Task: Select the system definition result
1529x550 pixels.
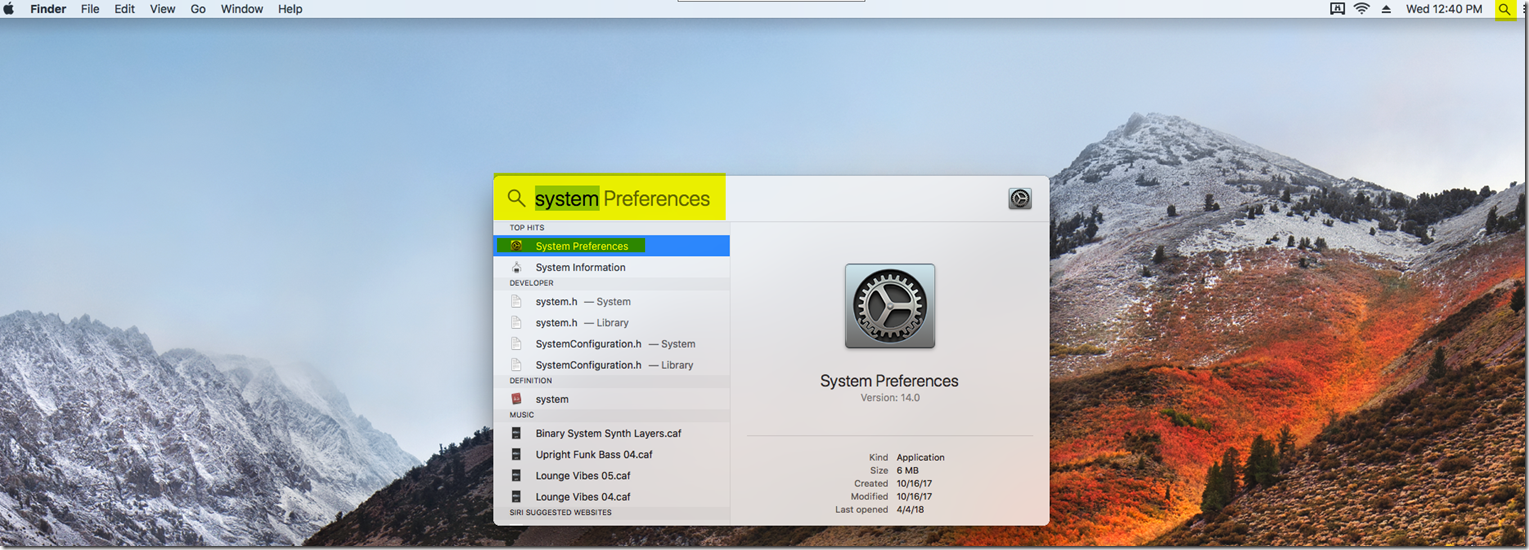Action: coord(611,399)
